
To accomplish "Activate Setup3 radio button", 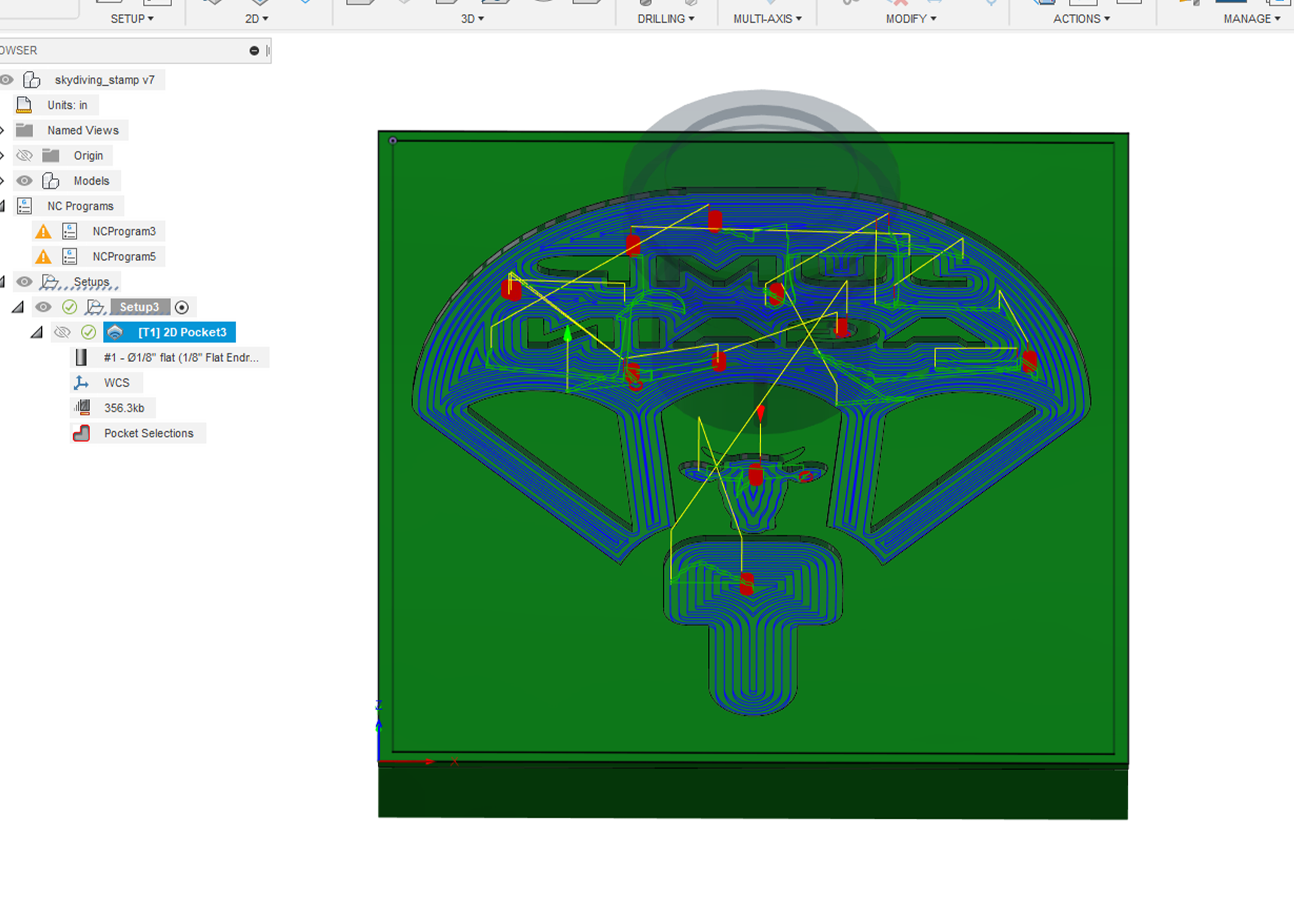I will click(x=182, y=307).
